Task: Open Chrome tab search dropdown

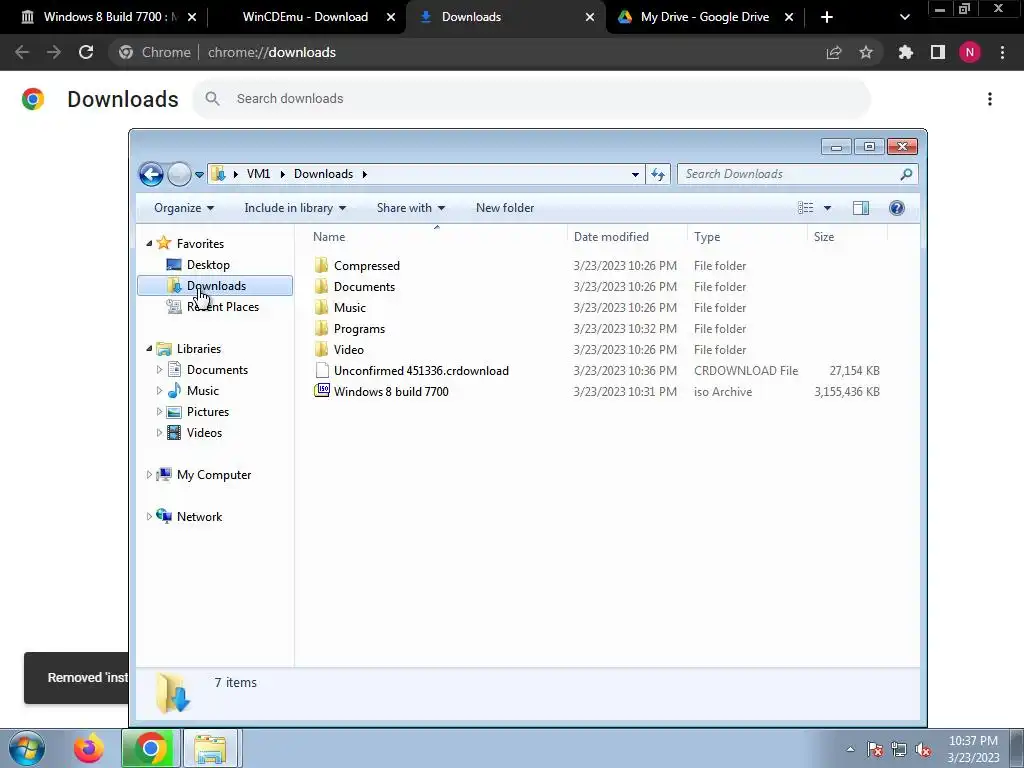Action: coord(904,17)
